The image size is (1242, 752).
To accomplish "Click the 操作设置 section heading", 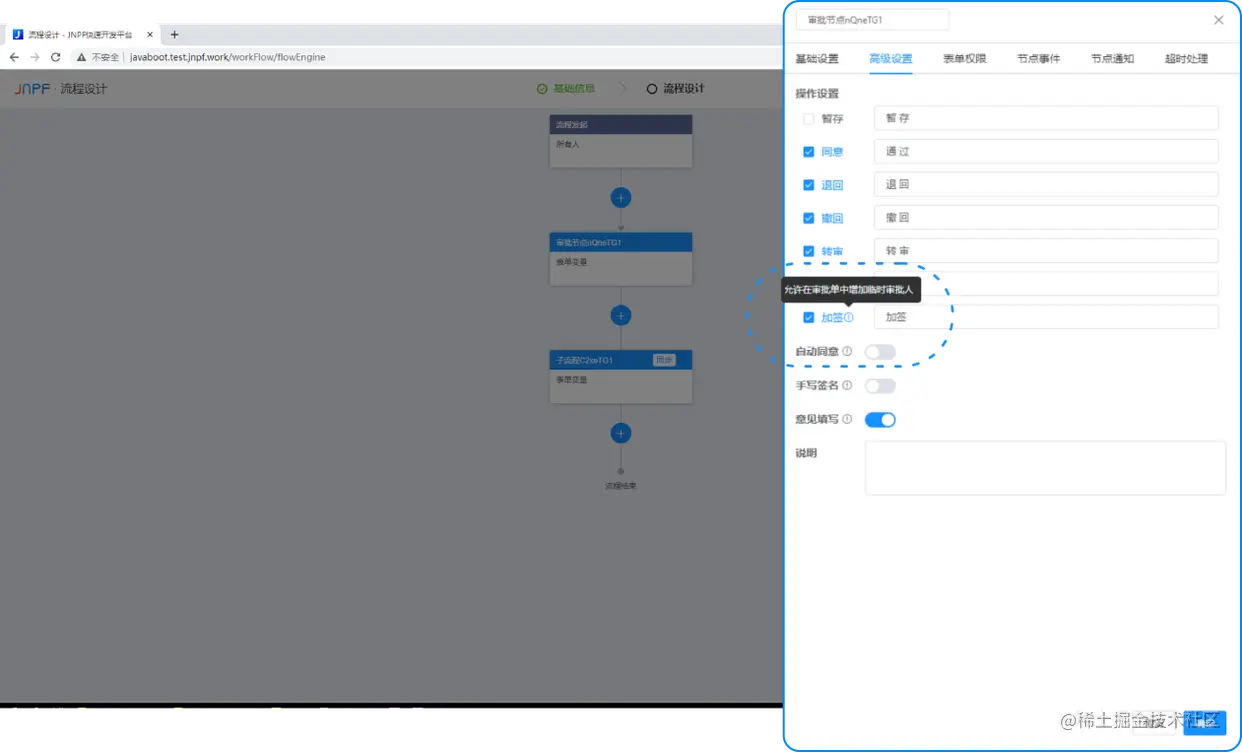I will (x=817, y=94).
